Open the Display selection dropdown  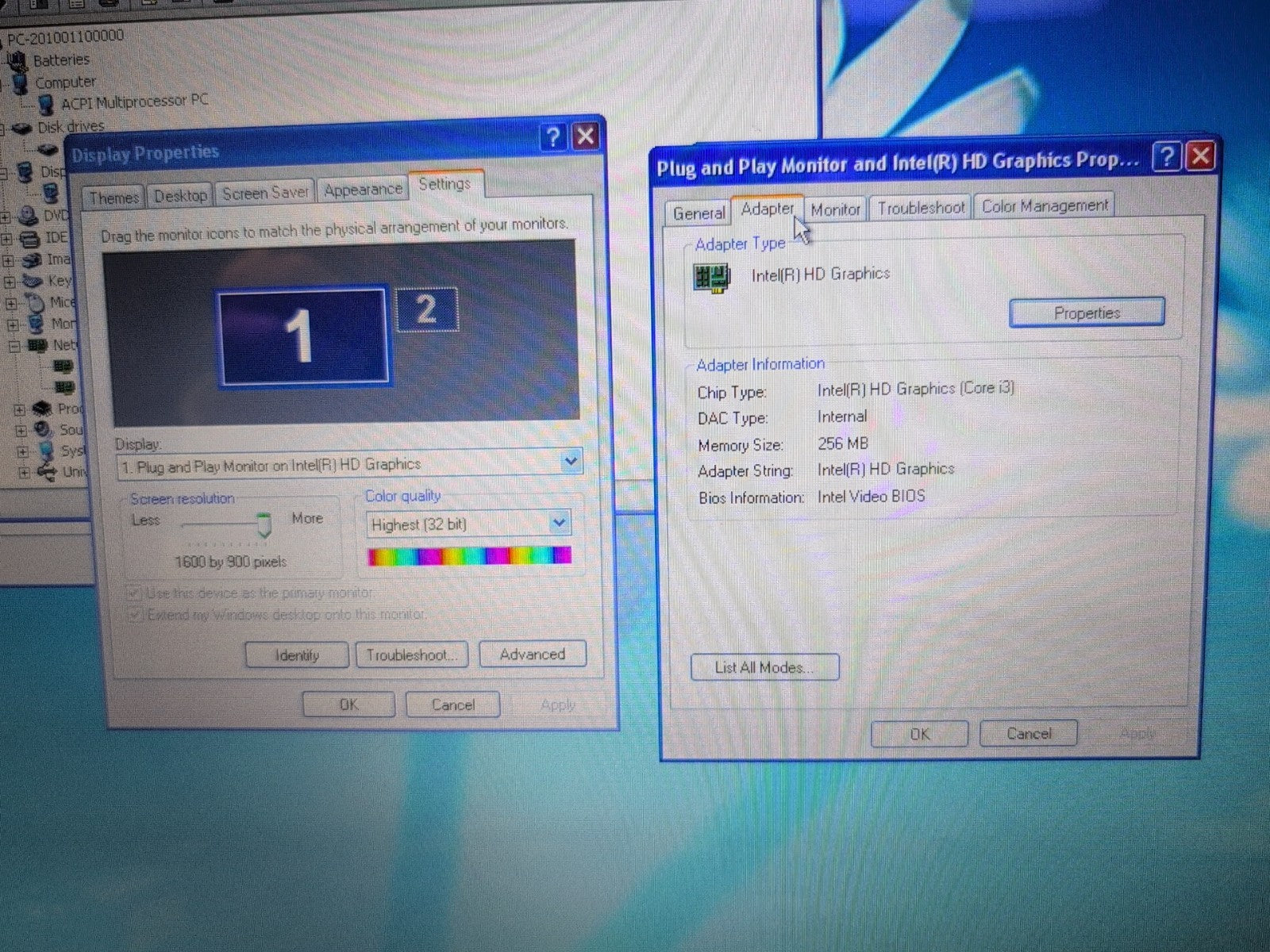click(x=571, y=461)
